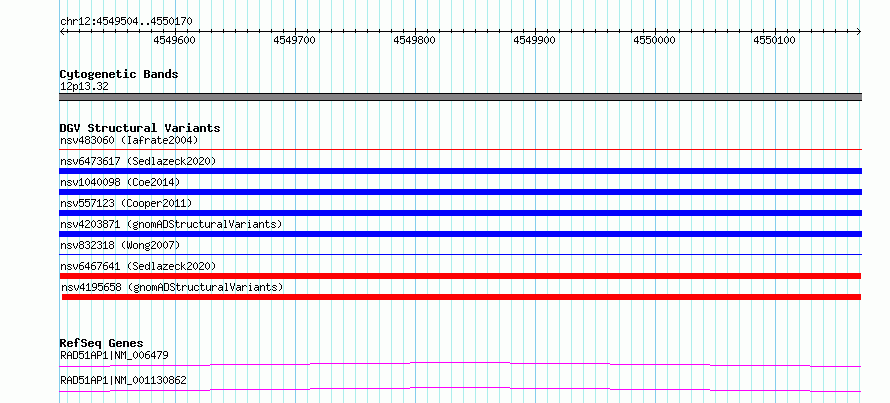Click the nsv6467641 (Sedlazeck2020) label
The width and height of the screenshot is (890, 403).
(138, 266)
